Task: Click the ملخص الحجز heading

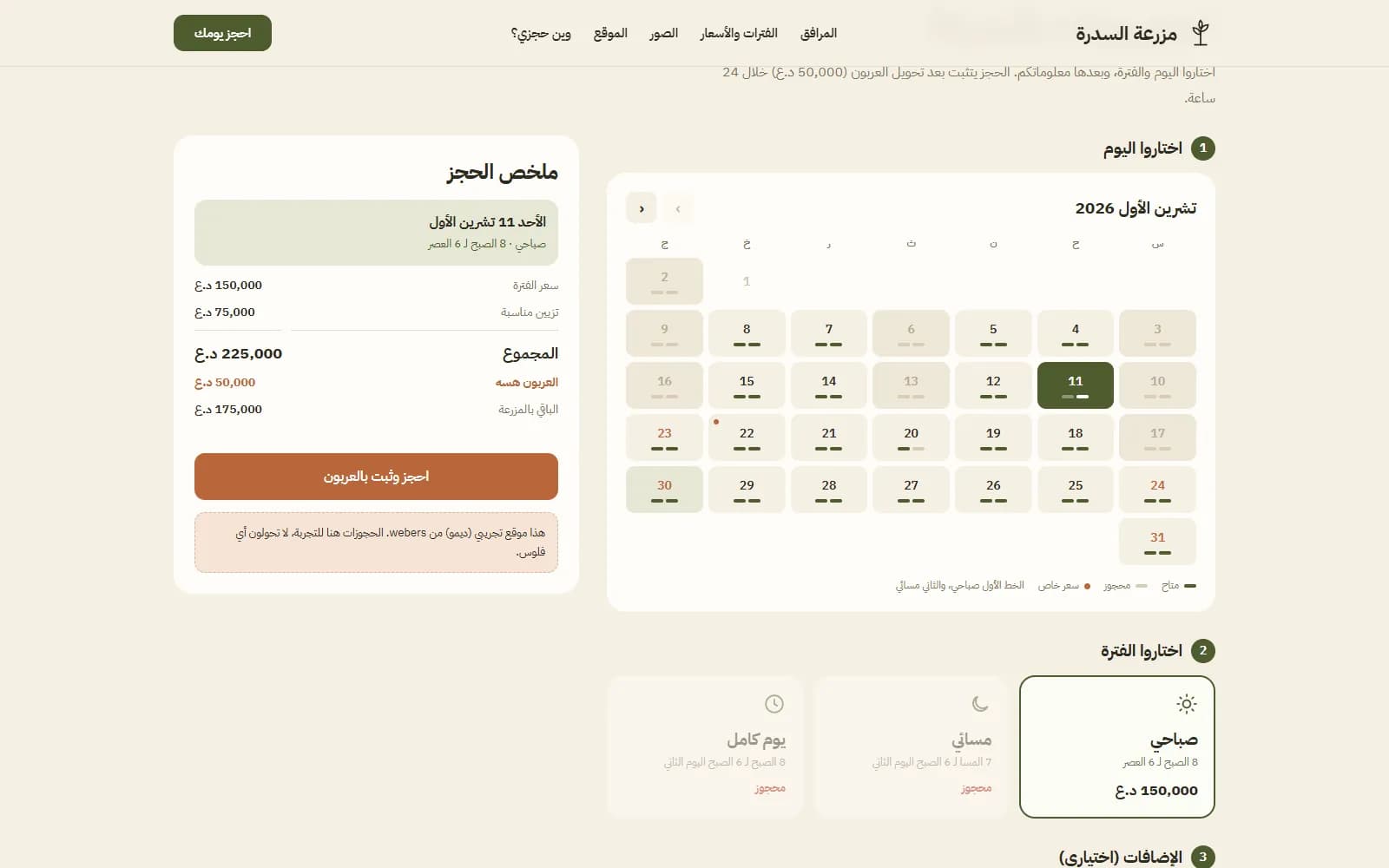Action: (x=503, y=172)
